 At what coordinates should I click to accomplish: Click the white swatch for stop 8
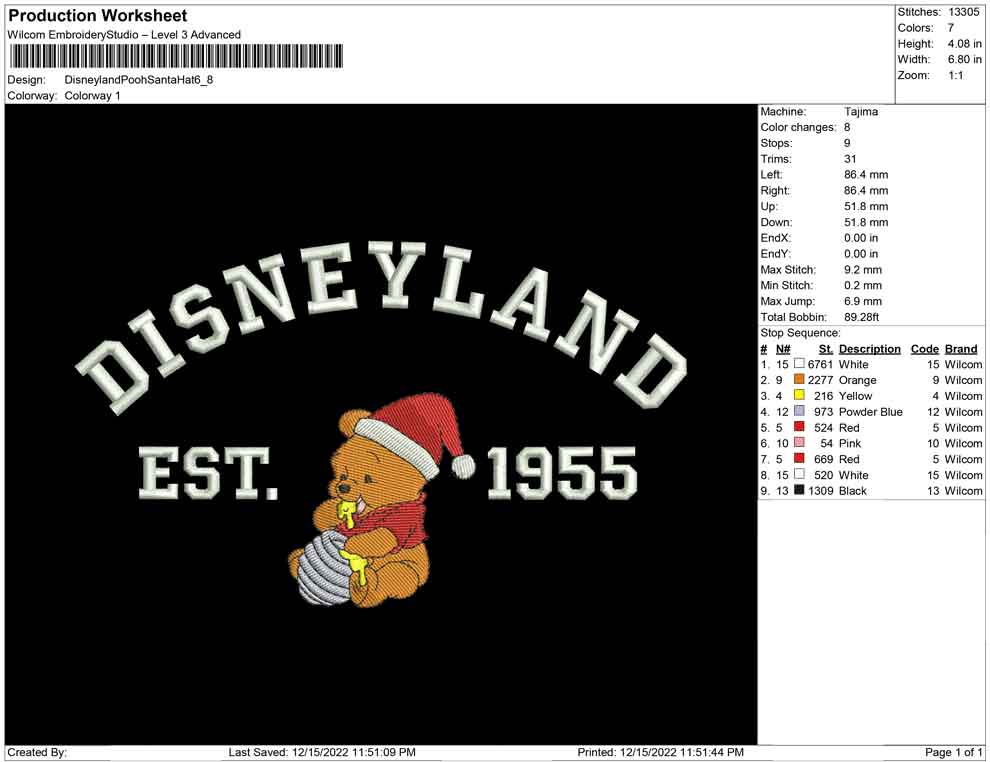[x=799, y=474]
